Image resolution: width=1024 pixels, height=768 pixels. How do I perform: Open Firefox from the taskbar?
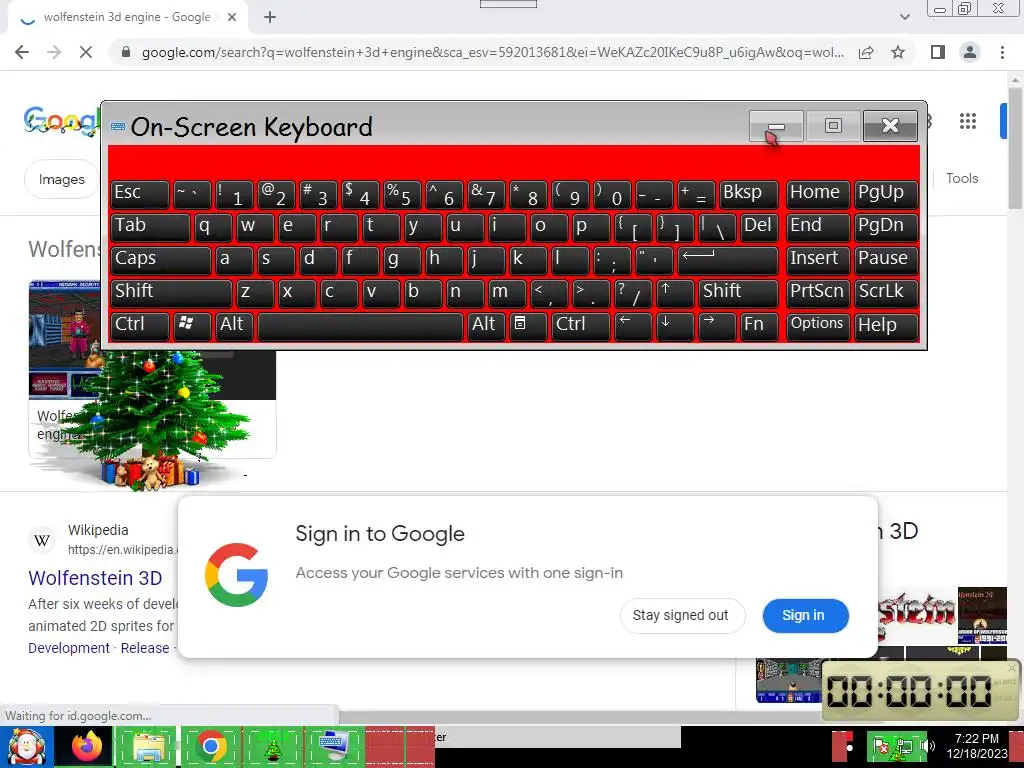coord(87,746)
